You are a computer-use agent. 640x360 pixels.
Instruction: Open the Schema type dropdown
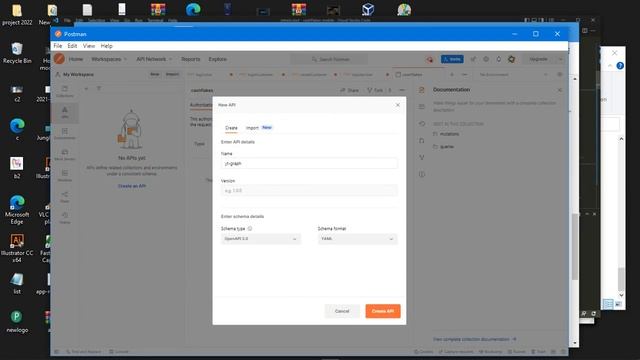[x=261, y=239]
